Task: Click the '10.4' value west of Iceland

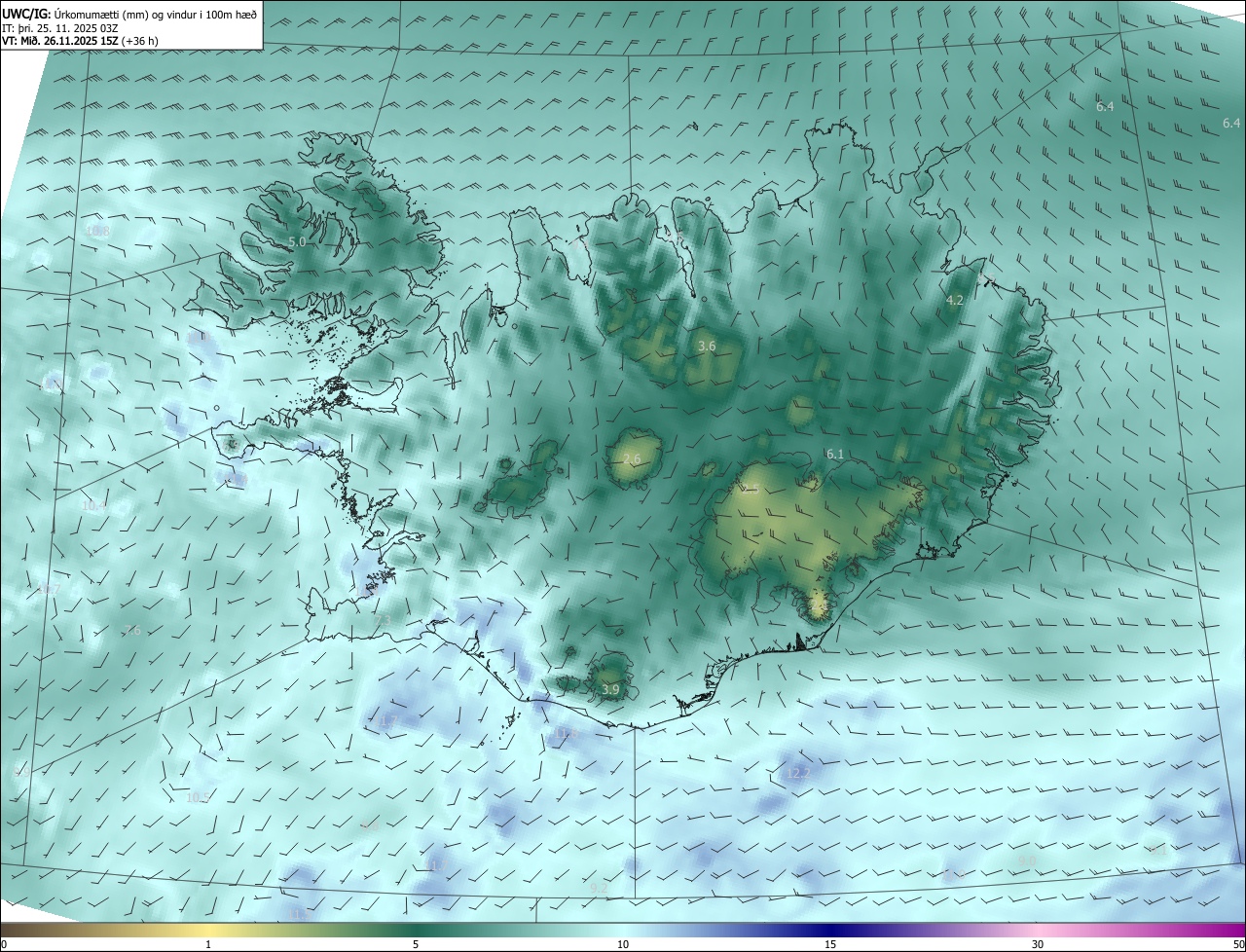Action: [x=93, y=506]
